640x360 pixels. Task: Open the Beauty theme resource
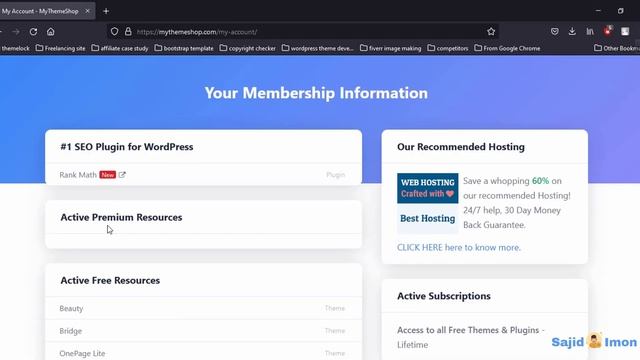pos(71,309)
